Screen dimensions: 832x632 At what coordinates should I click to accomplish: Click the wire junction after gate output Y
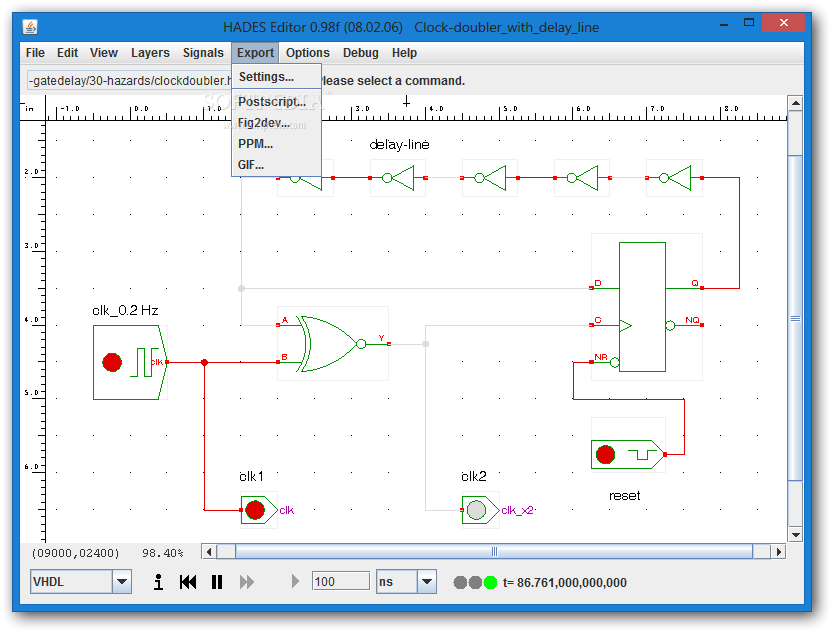coord(426,344)
